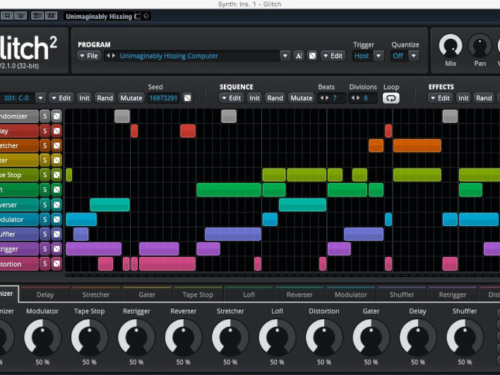Click dice icon on Shuffler row

tap(57, 234)
